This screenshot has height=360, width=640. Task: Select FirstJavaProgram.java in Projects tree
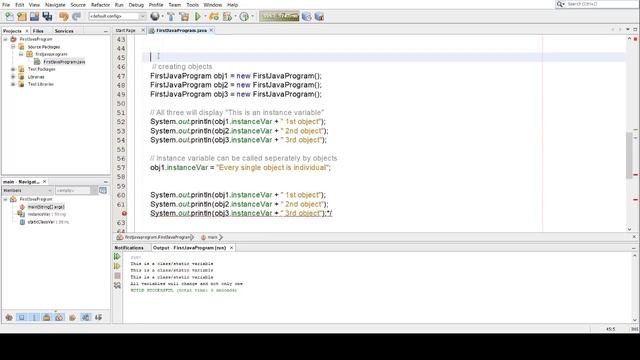64,62
